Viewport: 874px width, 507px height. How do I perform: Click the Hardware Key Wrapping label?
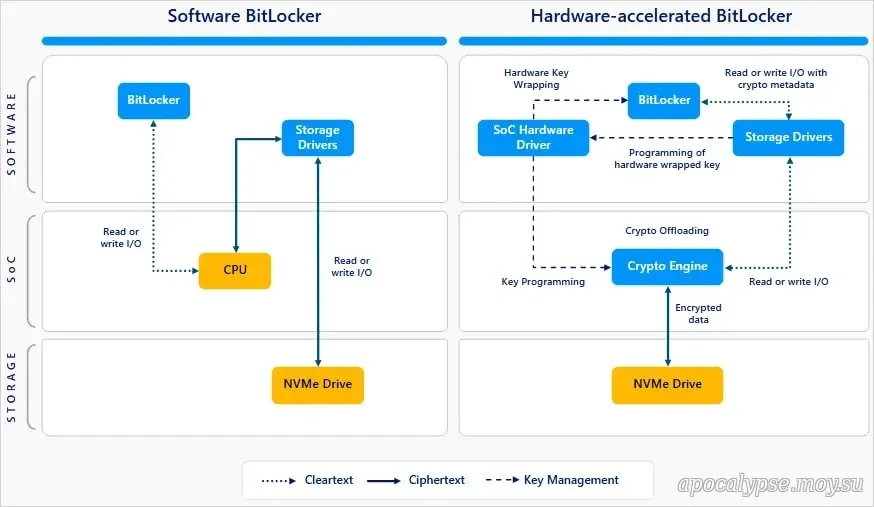tap(536, 79)
